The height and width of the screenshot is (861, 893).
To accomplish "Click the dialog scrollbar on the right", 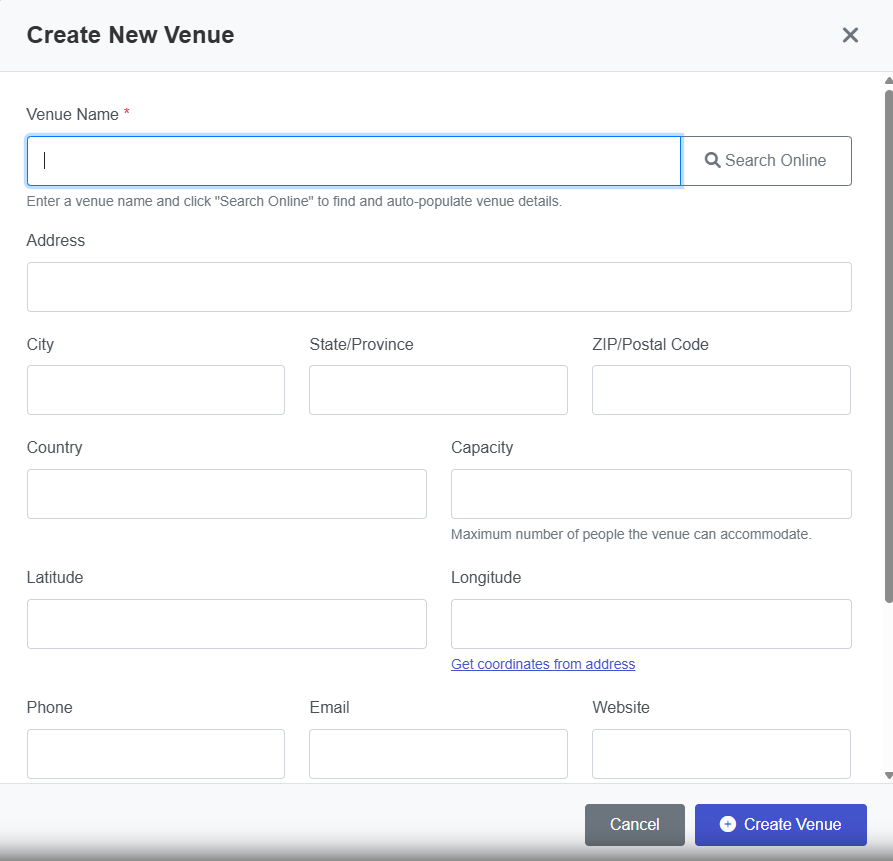I will pos(886,340).
